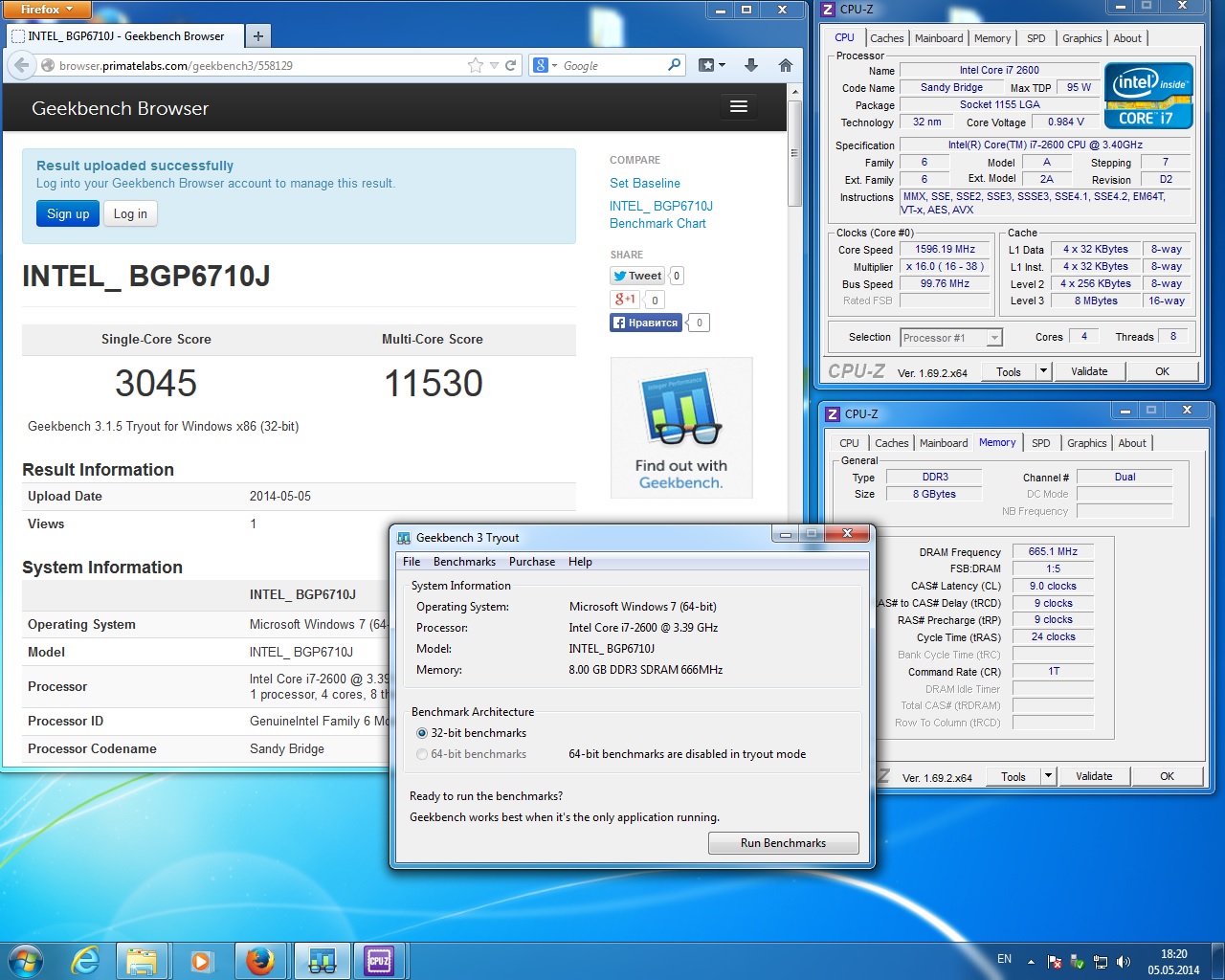Open About tab in CPU-Z Memory window
1225x980 pixels.
(1132, 443)
